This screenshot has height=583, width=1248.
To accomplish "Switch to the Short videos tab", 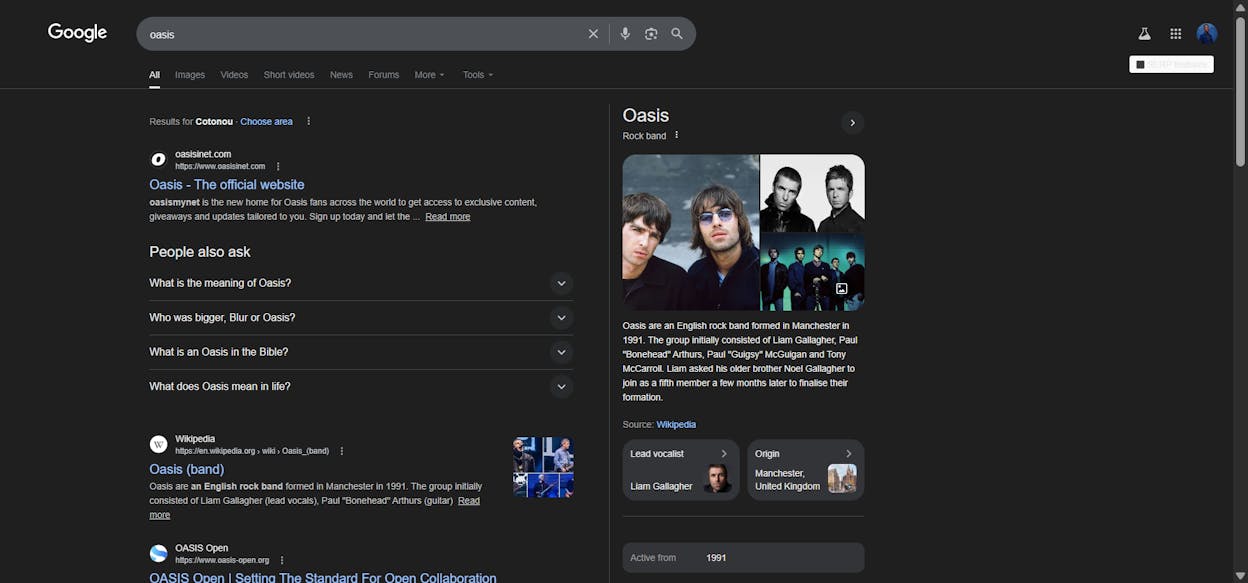I will (x=289, y=75).
